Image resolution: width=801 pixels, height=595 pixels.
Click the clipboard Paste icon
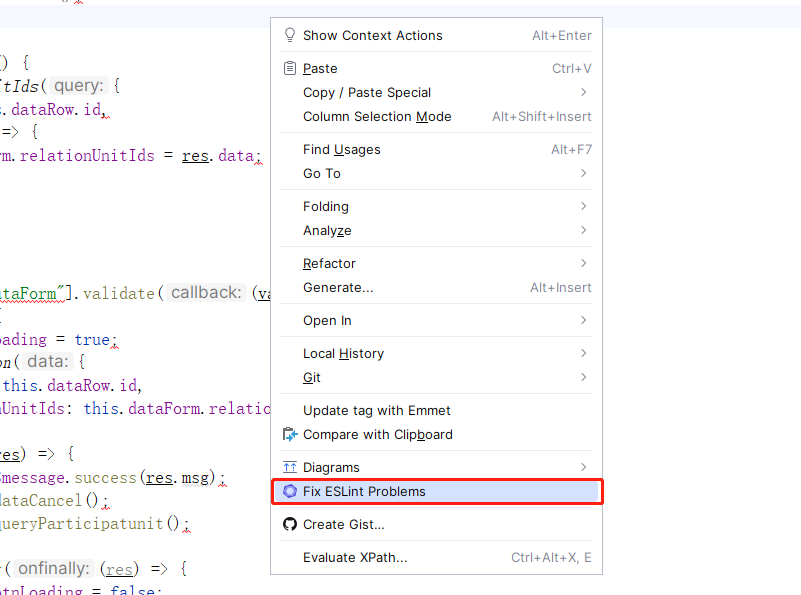(x=290, y=68)
